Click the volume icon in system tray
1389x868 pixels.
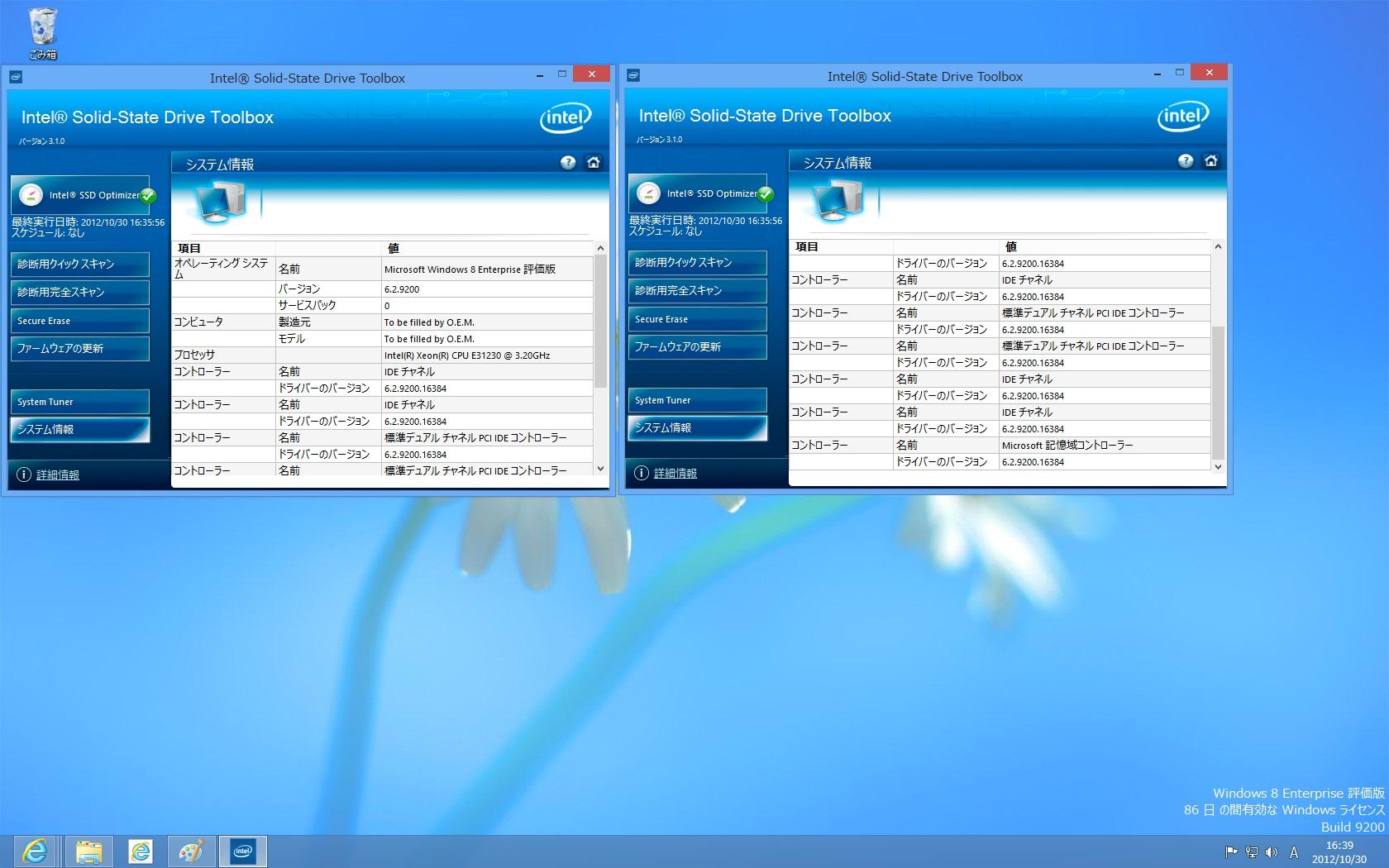(x=1272, y=852)
